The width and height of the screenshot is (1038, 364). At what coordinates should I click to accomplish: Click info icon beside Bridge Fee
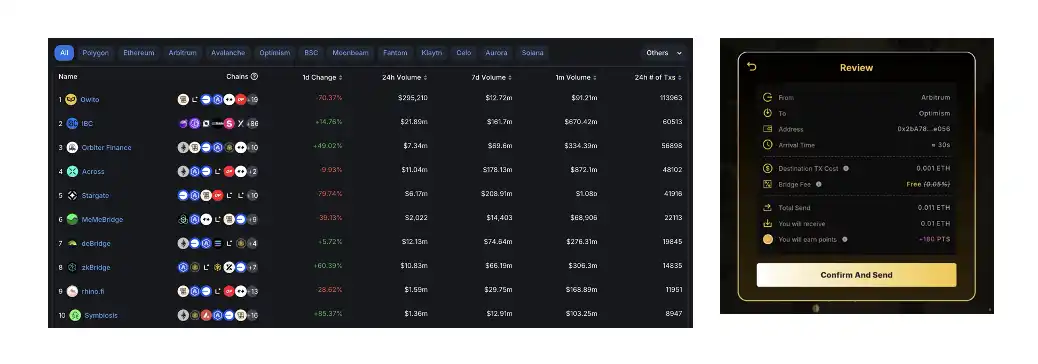tap(818, 185)
